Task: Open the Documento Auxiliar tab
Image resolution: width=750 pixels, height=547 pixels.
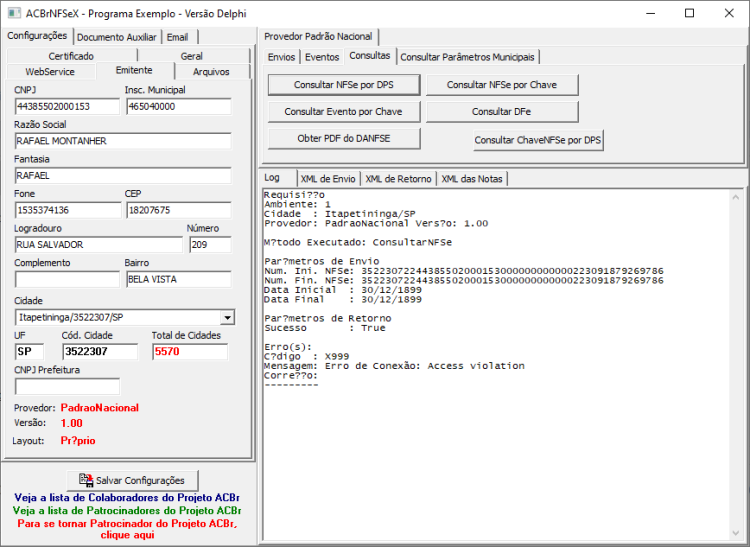Action: [x=117, y=37]
